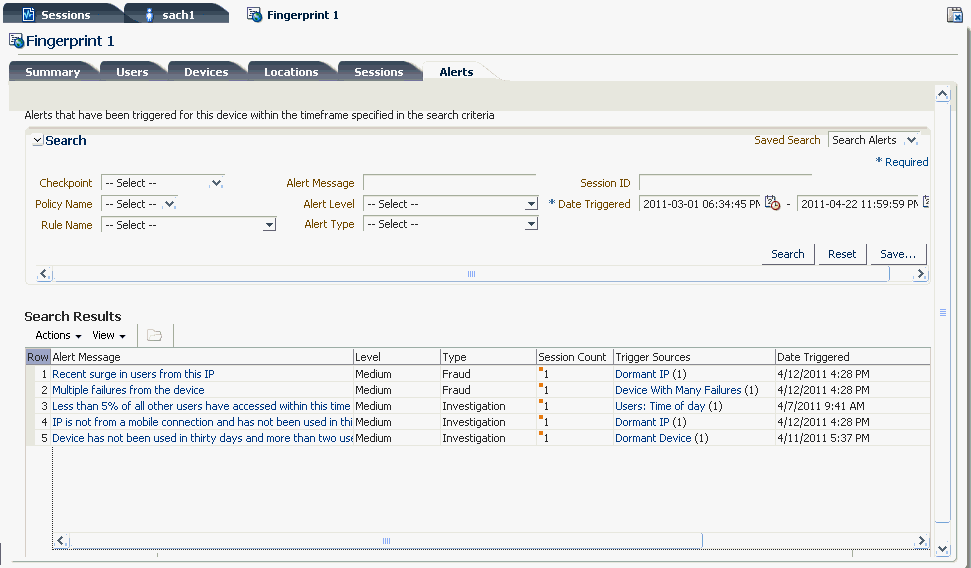971x568 pixels.
Task: Click orange session count marker in row 1
Action: tap(541, 370)
